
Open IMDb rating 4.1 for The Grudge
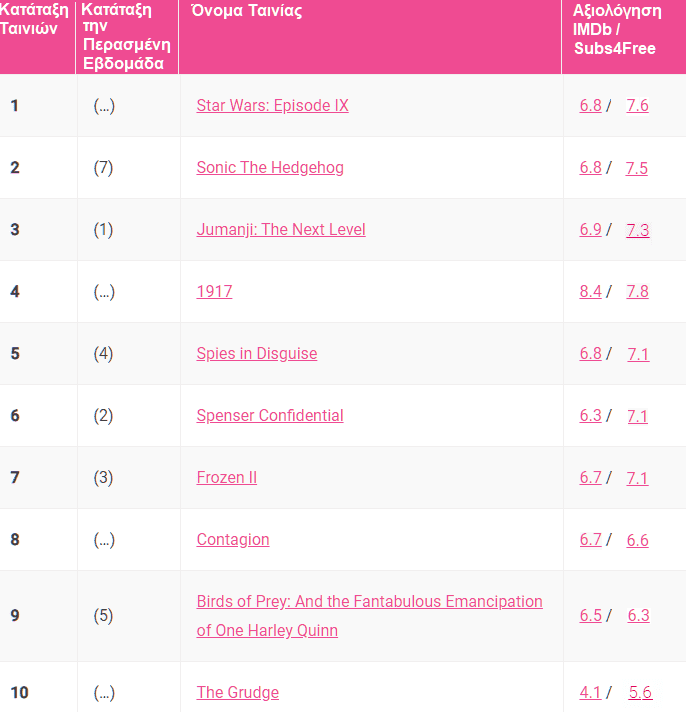click(590, 693)
